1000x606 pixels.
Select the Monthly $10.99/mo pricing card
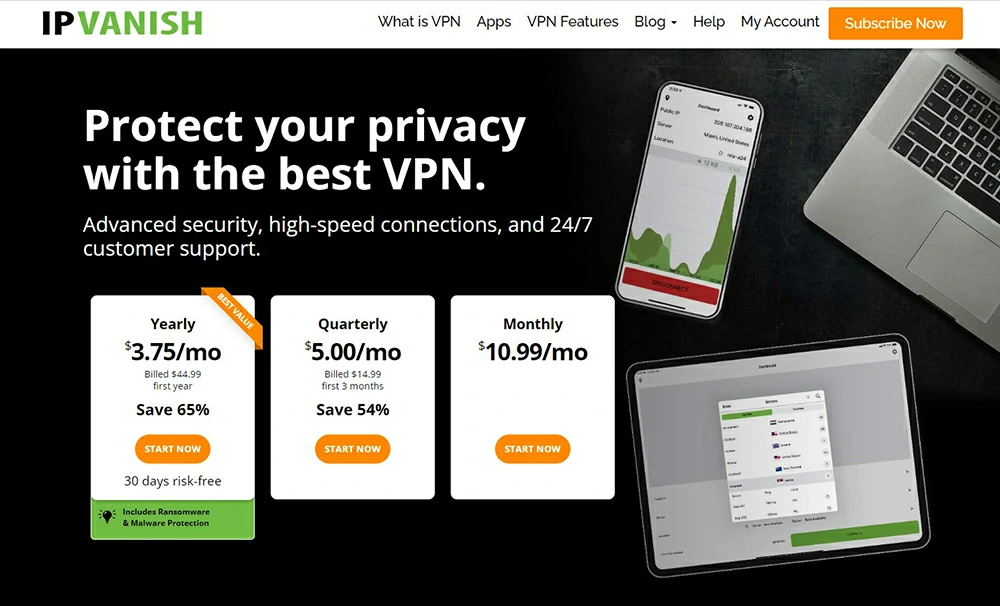point(533,397)
